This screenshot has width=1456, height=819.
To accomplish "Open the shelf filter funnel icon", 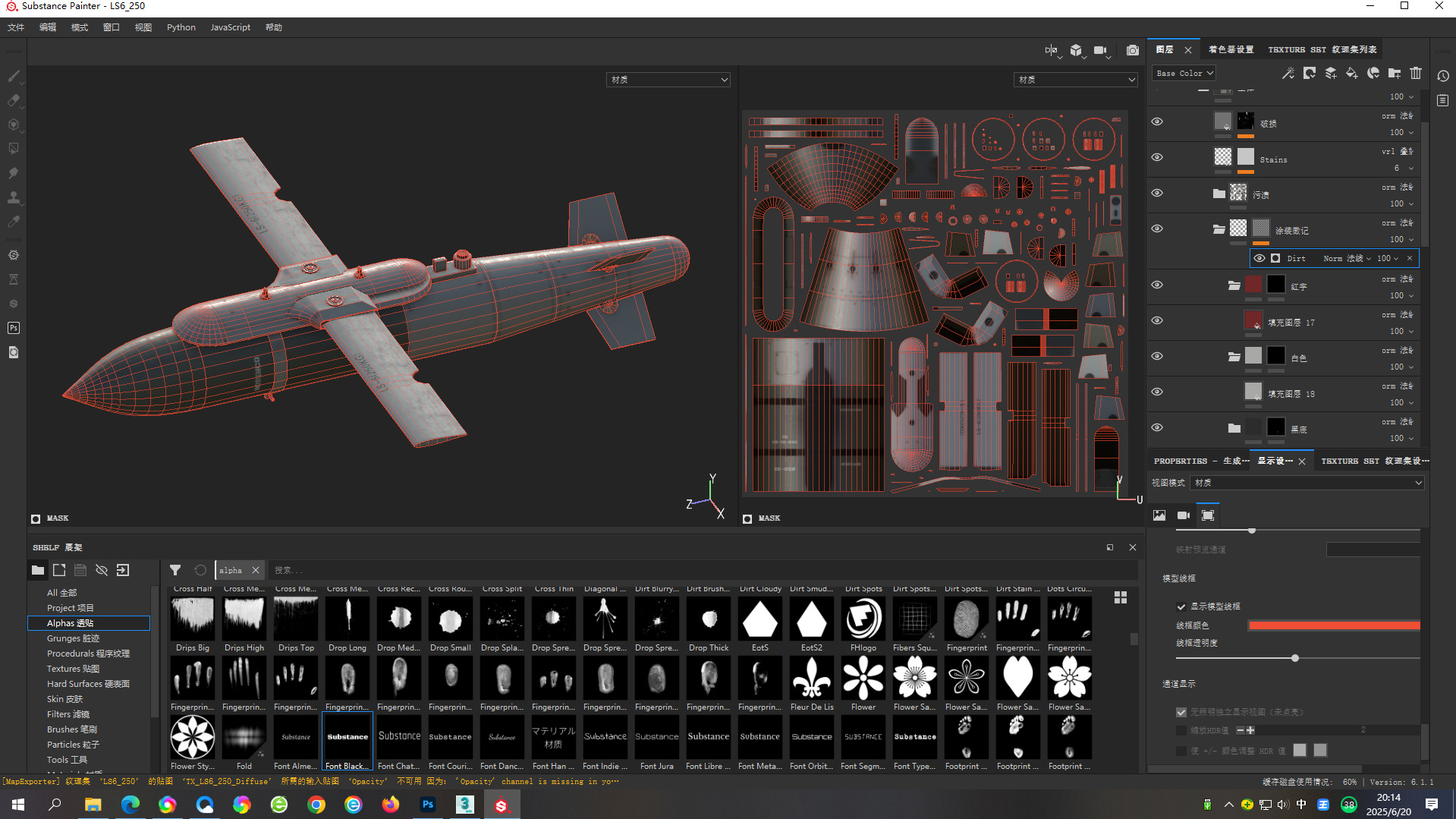I will pos(175,570).
